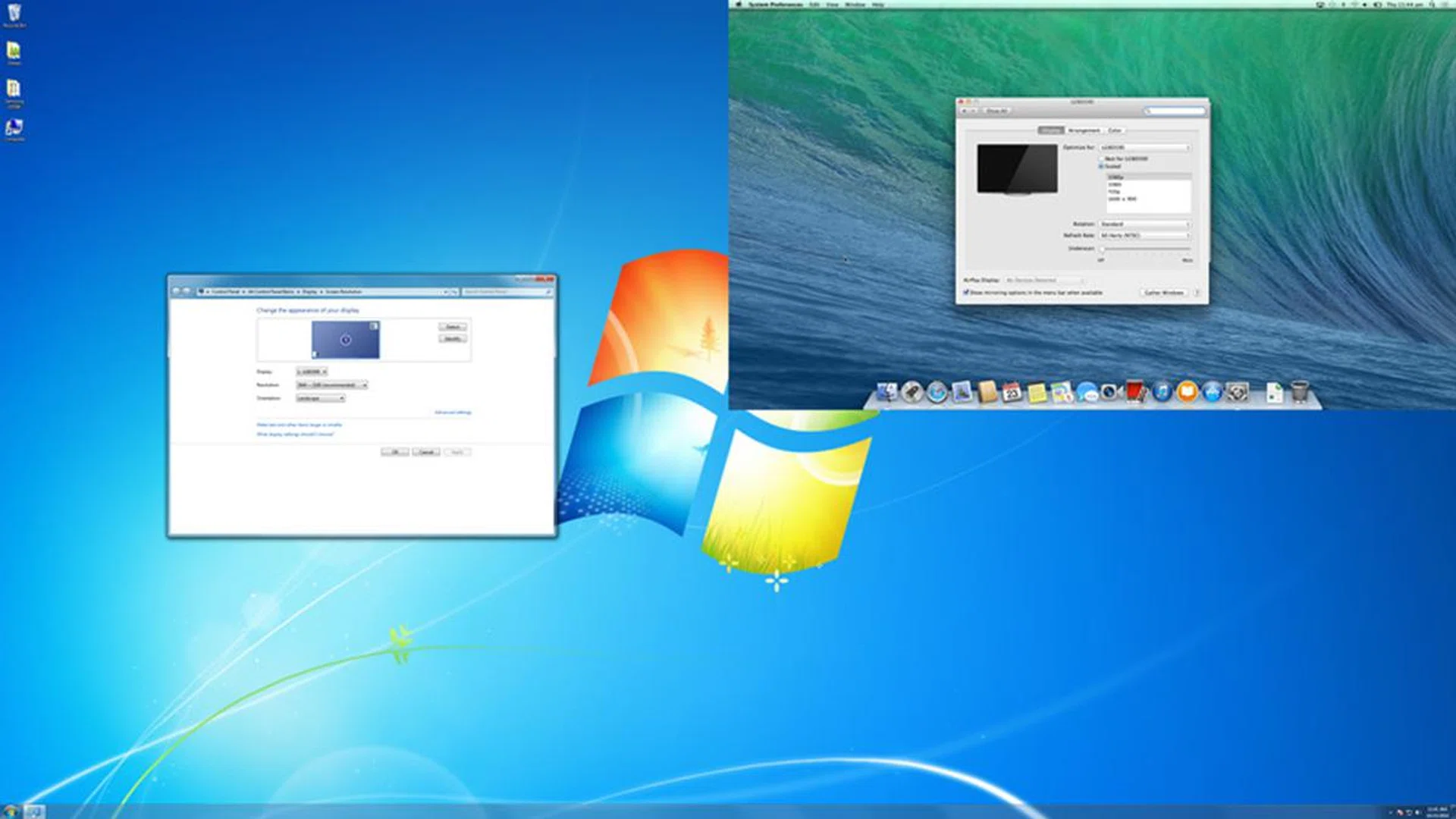This screenshot has width=1456, height=819.
Task: Select the Scaled resolution radio button
Action: click(1100, 167)
